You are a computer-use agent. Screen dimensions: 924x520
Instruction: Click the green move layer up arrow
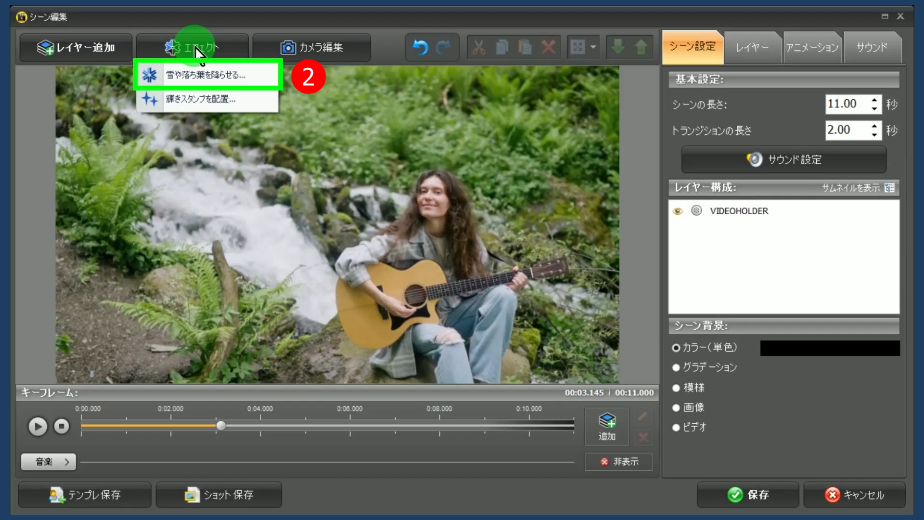[642, 47]
